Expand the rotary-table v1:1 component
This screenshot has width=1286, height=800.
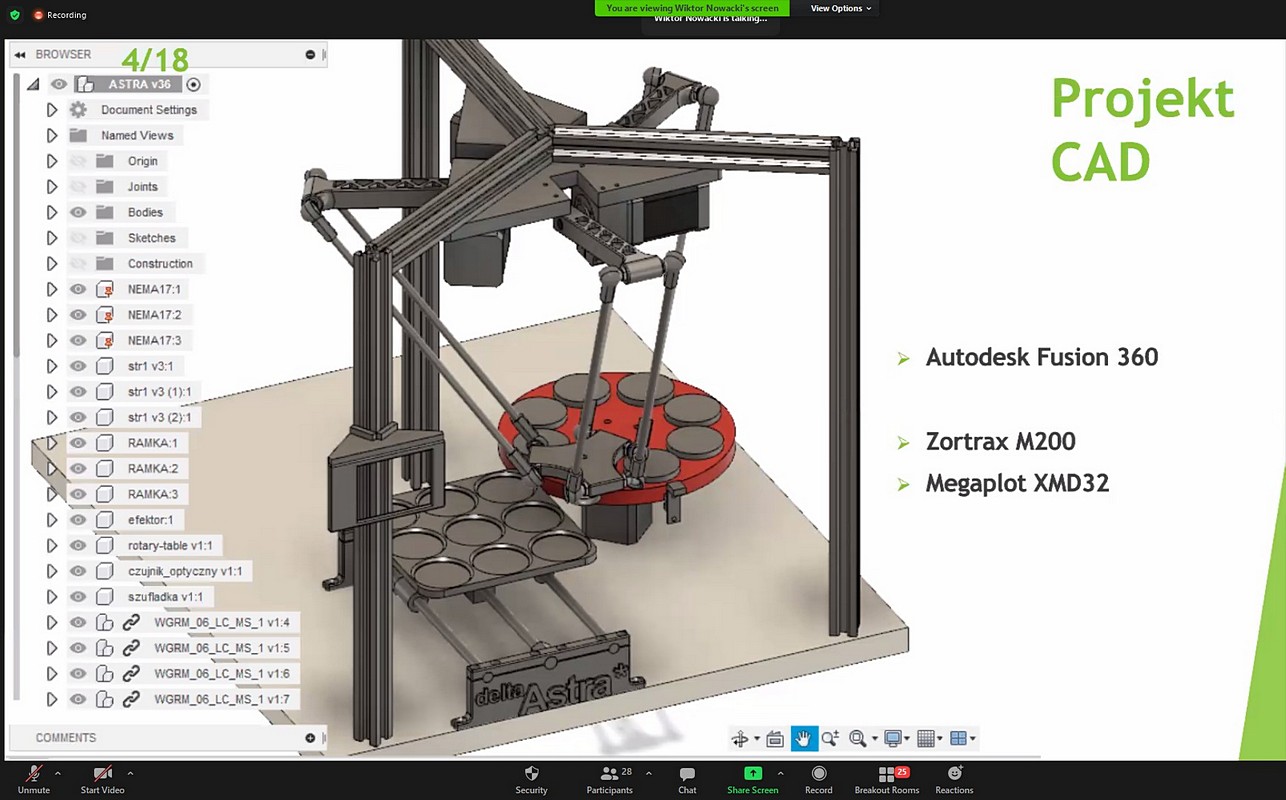click(52, 546)
